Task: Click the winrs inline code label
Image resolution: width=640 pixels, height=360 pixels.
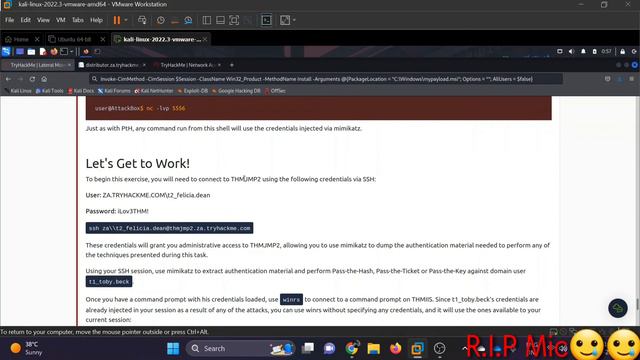Action: click(x=291, y=300)
